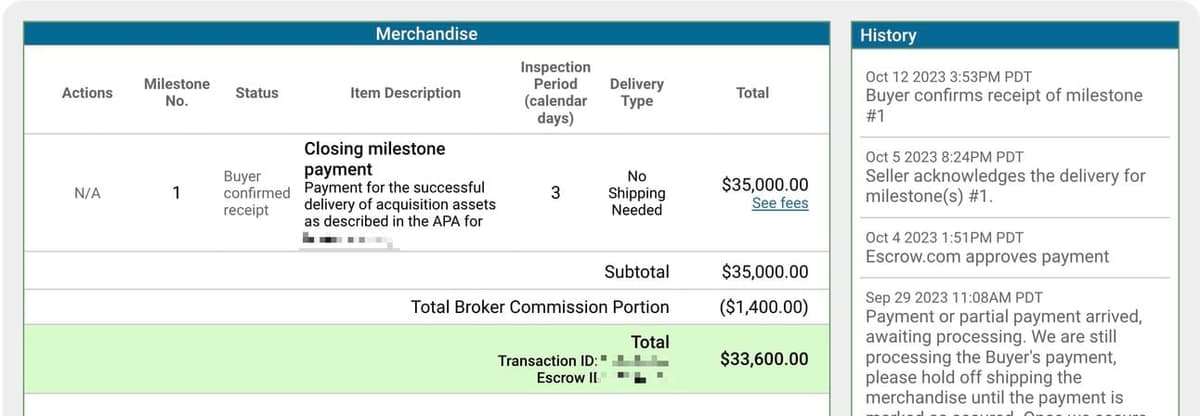Click the No Shipping Needed delivery cell
This screenshot has height=416, width=1200.
[x=636, y=193]
